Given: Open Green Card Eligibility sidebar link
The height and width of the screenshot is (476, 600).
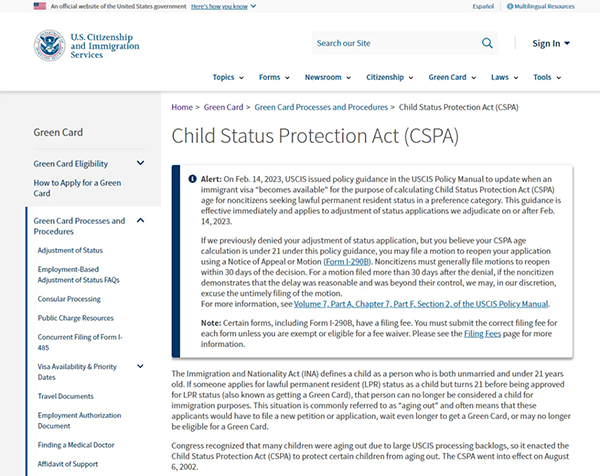Looking at the screenshot, I should 71,164.
